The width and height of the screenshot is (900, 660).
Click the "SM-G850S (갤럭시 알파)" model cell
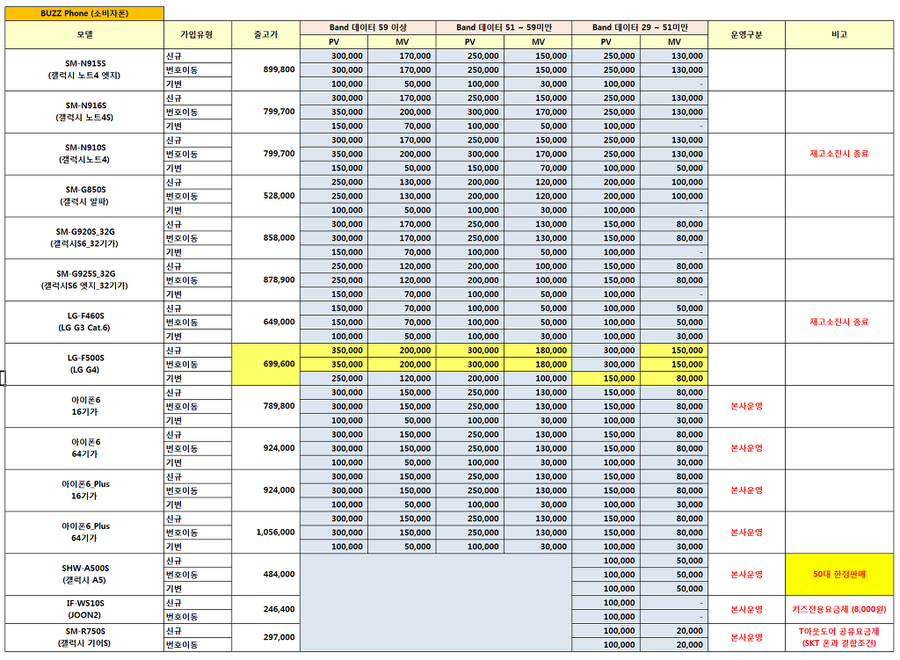[x=84, y=196]
